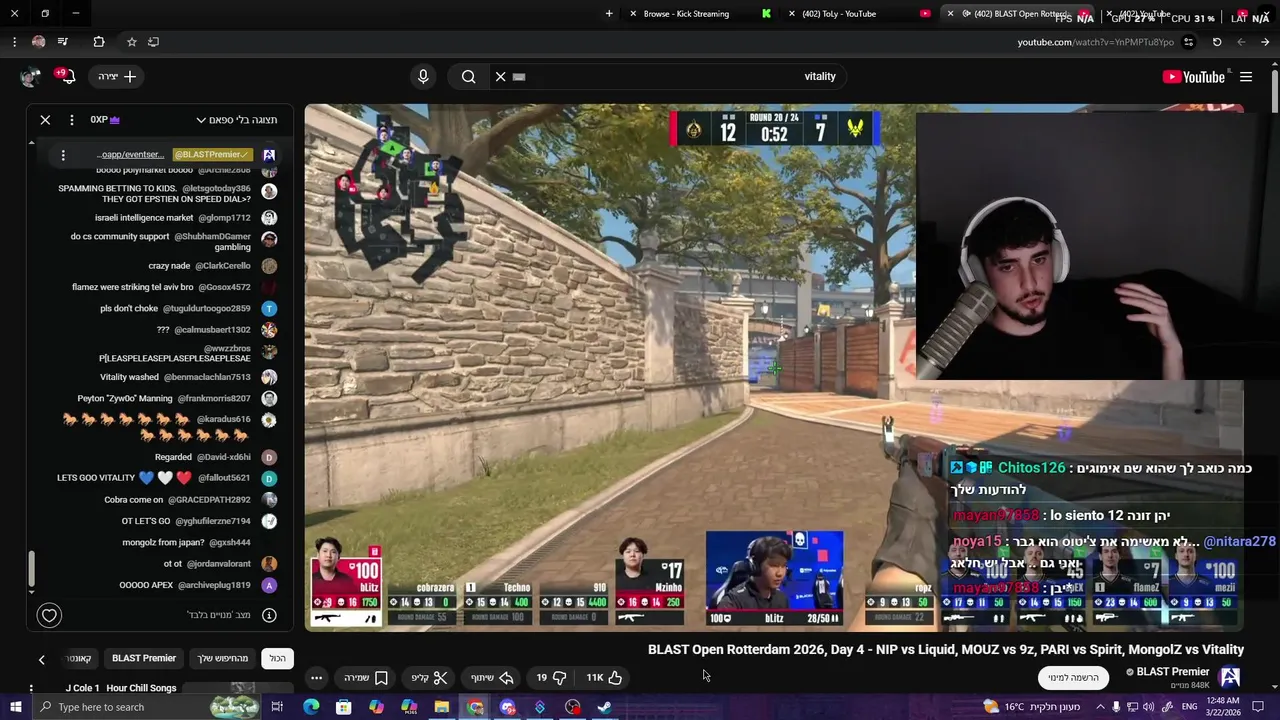Close the ToLy - YouTube tab
This screenshot has width=1280, height=720.
792,14
